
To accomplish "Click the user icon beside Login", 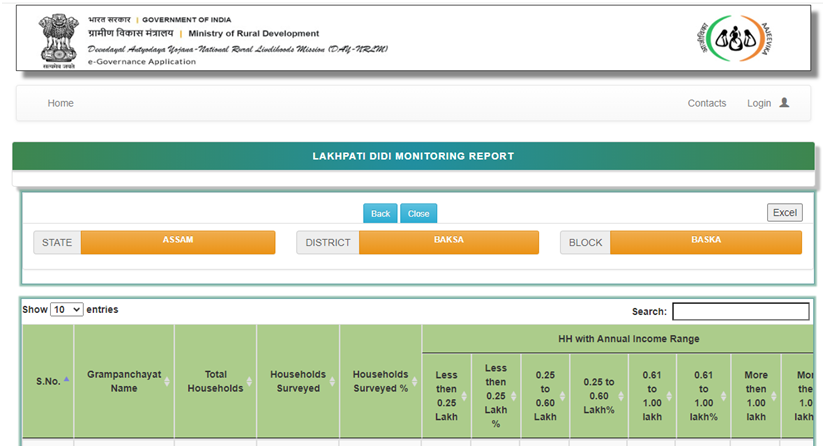I will [784, 103].
